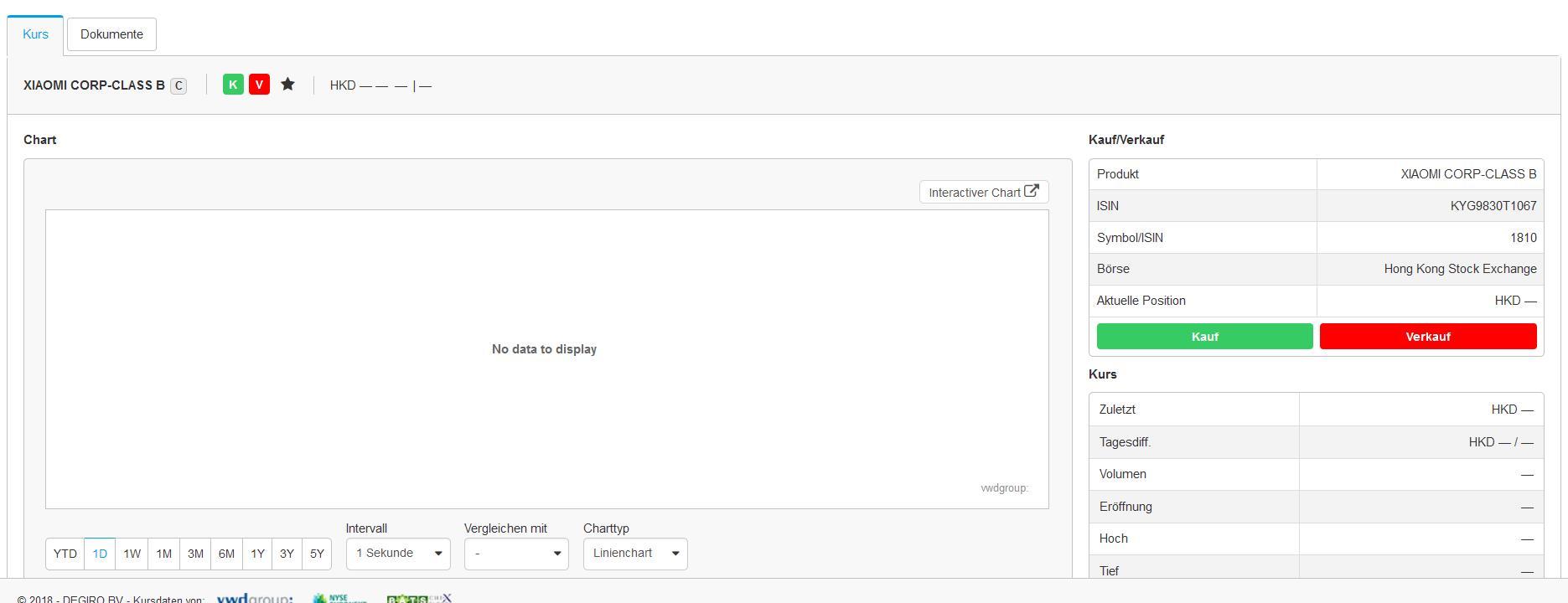Select the 1Y chart range

click(257, 554)
